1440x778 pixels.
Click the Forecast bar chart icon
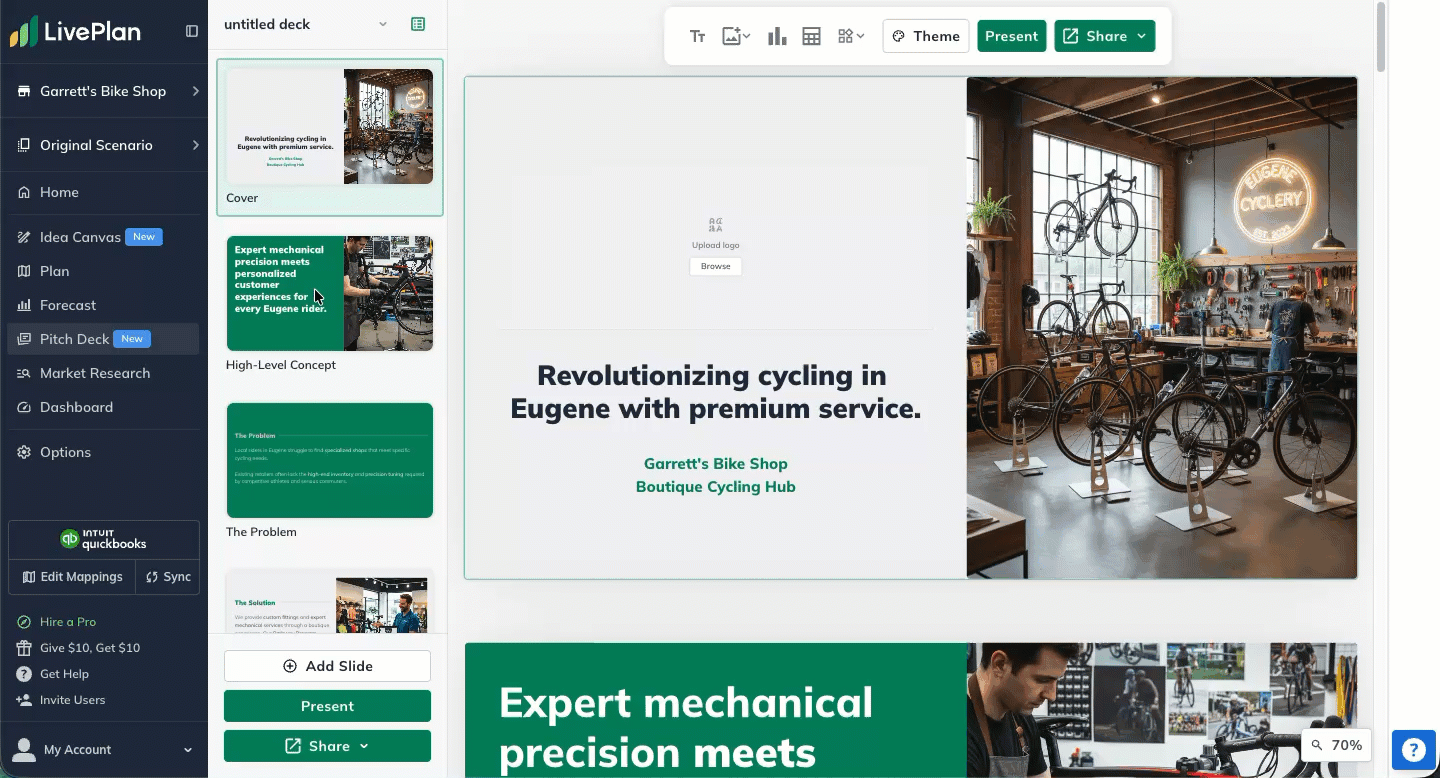24,305
